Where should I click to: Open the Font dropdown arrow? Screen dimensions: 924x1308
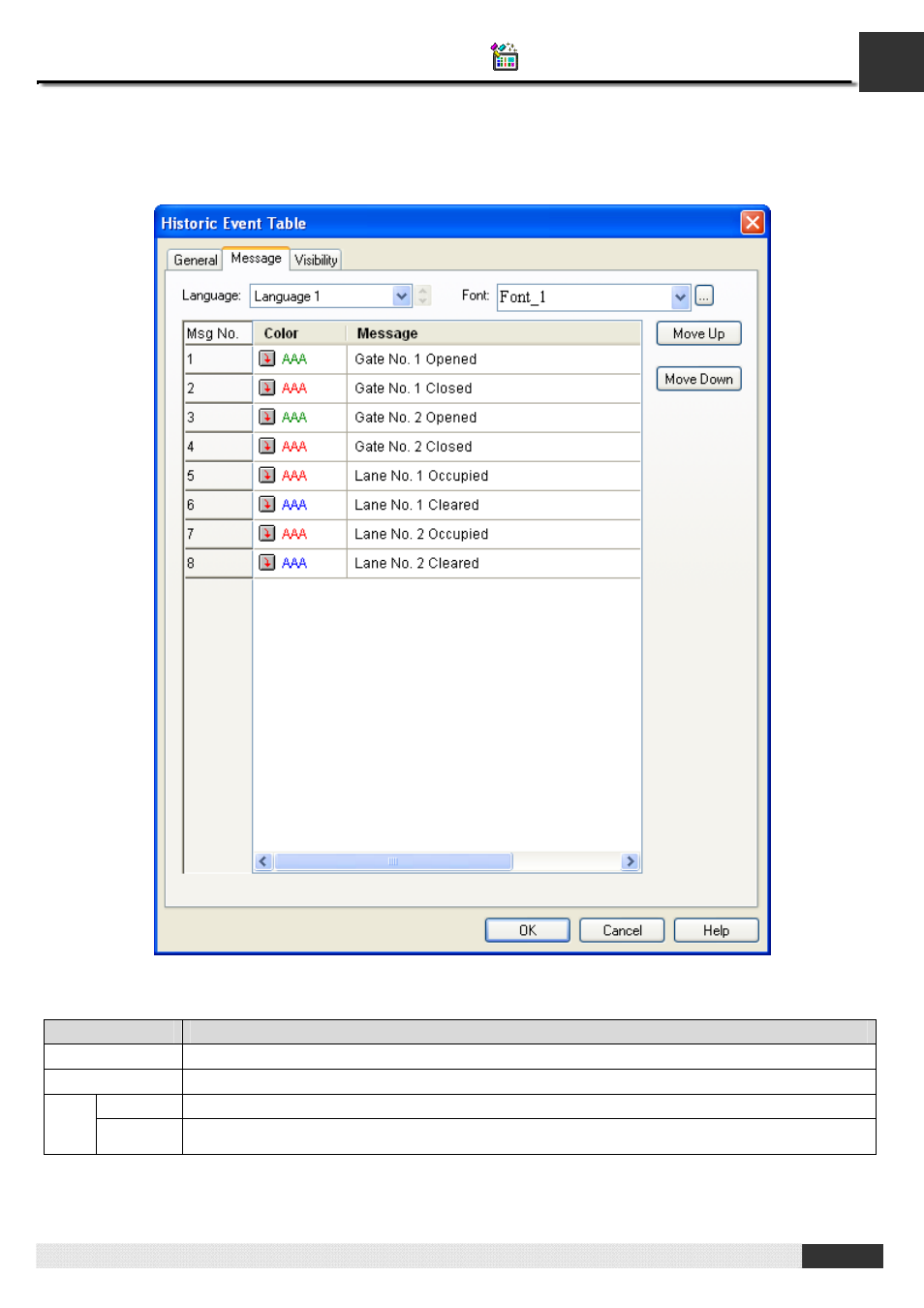pos(680,296)
